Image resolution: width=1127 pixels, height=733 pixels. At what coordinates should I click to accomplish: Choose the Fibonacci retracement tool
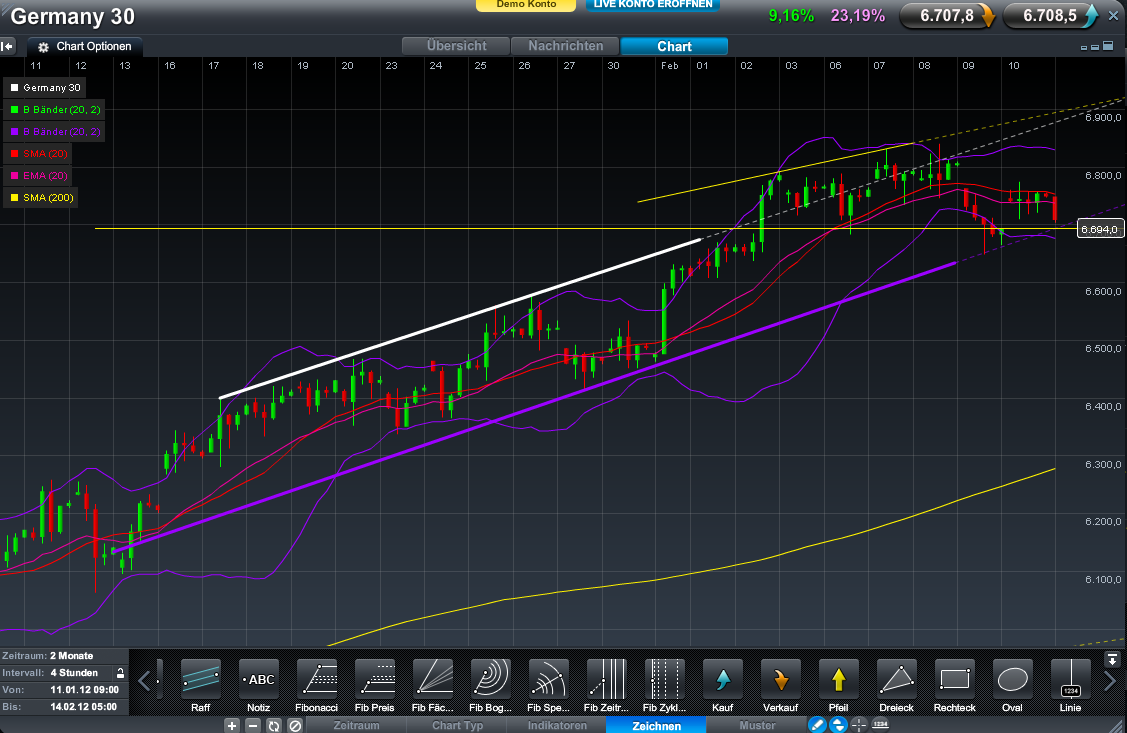tap(316, 686)
